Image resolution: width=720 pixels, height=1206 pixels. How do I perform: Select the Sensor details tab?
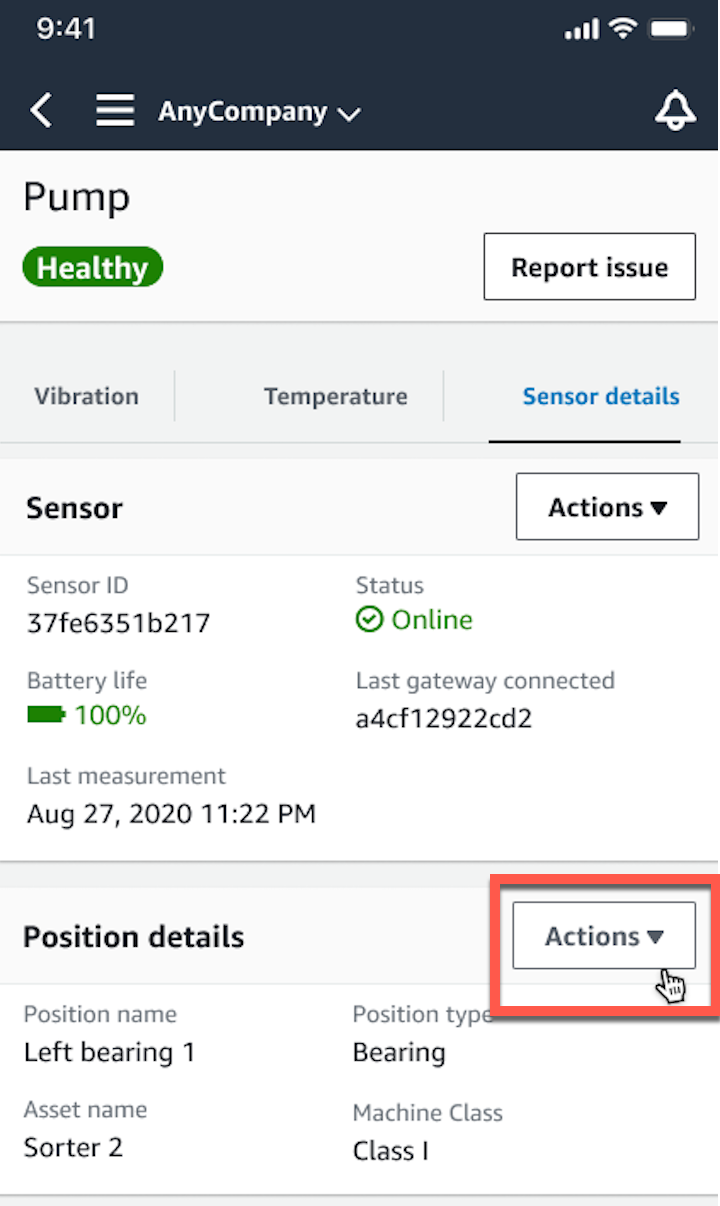click(601, 396)
